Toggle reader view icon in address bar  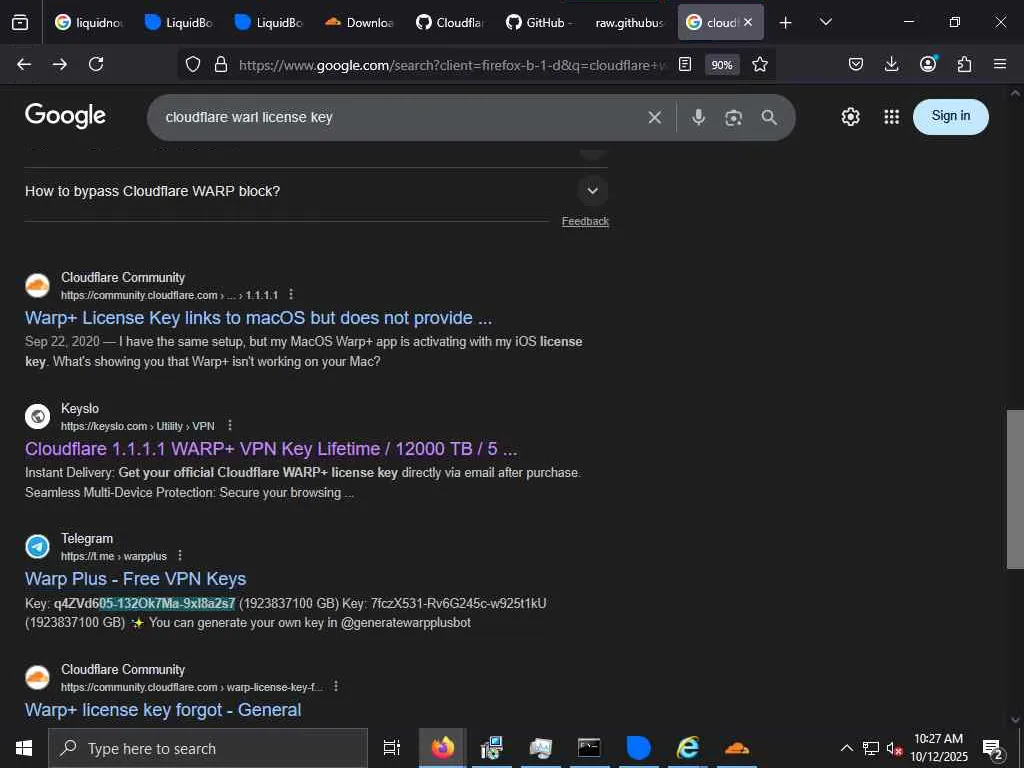684,64
